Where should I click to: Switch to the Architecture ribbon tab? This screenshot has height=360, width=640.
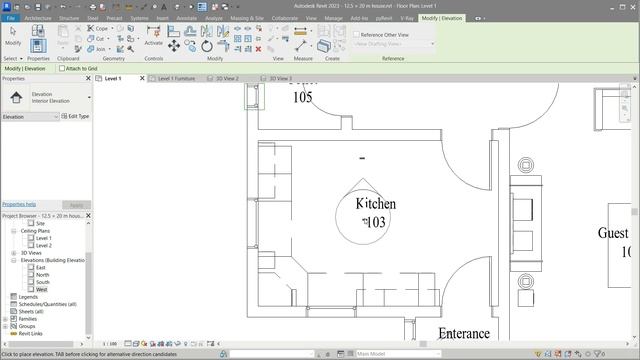[38, 18]
